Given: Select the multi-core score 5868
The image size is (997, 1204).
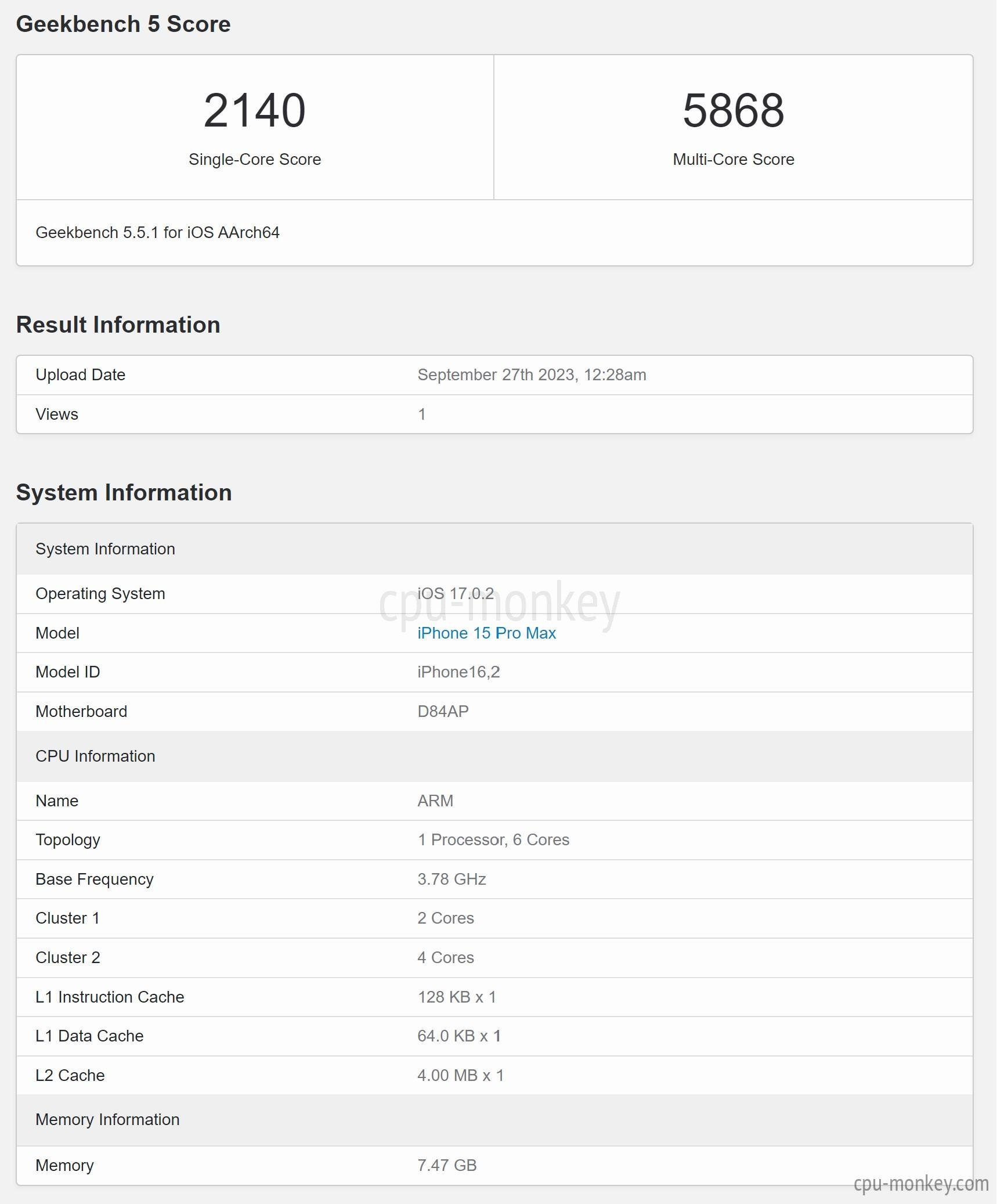Looking at the screenshot, I should (734, 110).
